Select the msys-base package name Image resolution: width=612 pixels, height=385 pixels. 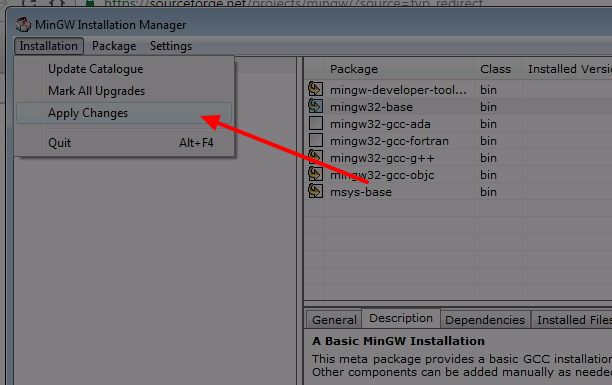361,192
